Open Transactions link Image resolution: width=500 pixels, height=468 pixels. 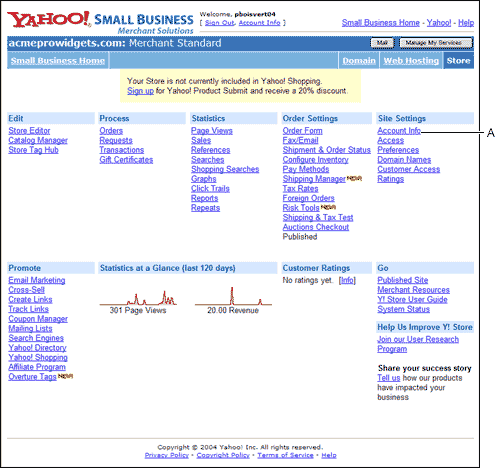[x=122, y=150]
